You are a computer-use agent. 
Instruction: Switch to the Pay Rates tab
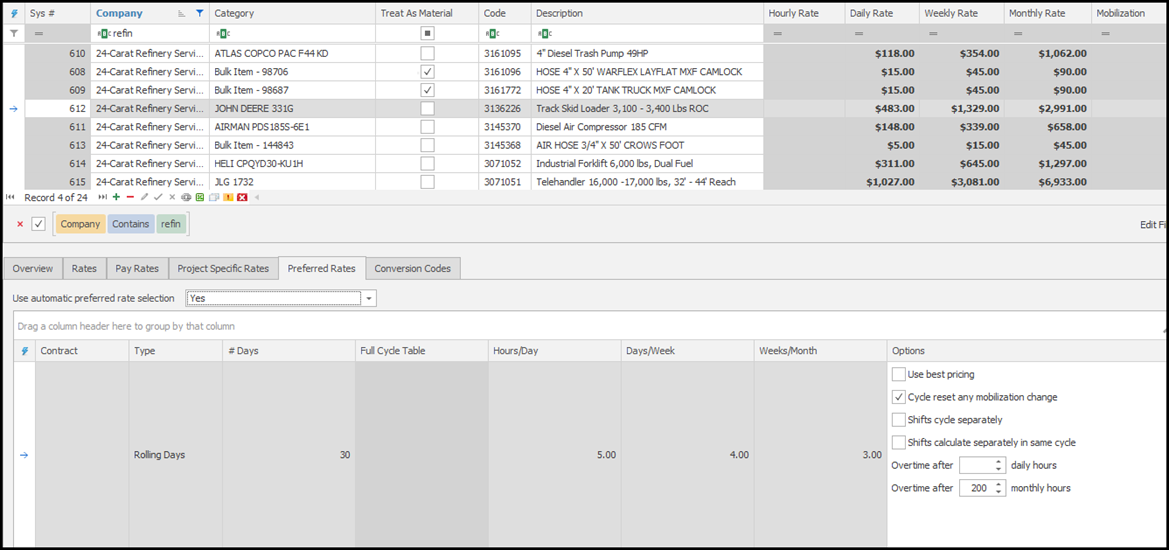137,268
